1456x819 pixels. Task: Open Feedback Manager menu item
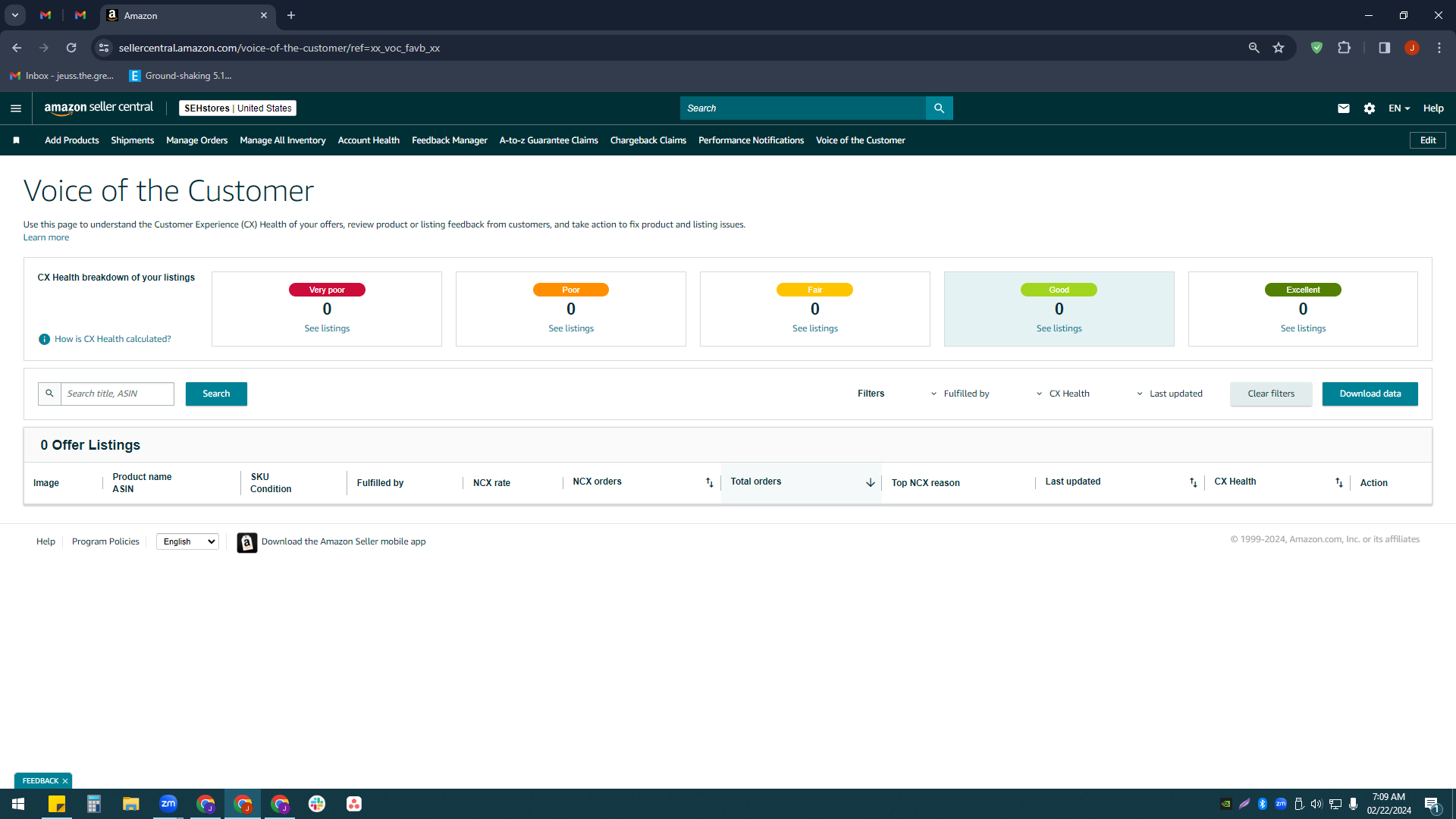pos(450,140)
